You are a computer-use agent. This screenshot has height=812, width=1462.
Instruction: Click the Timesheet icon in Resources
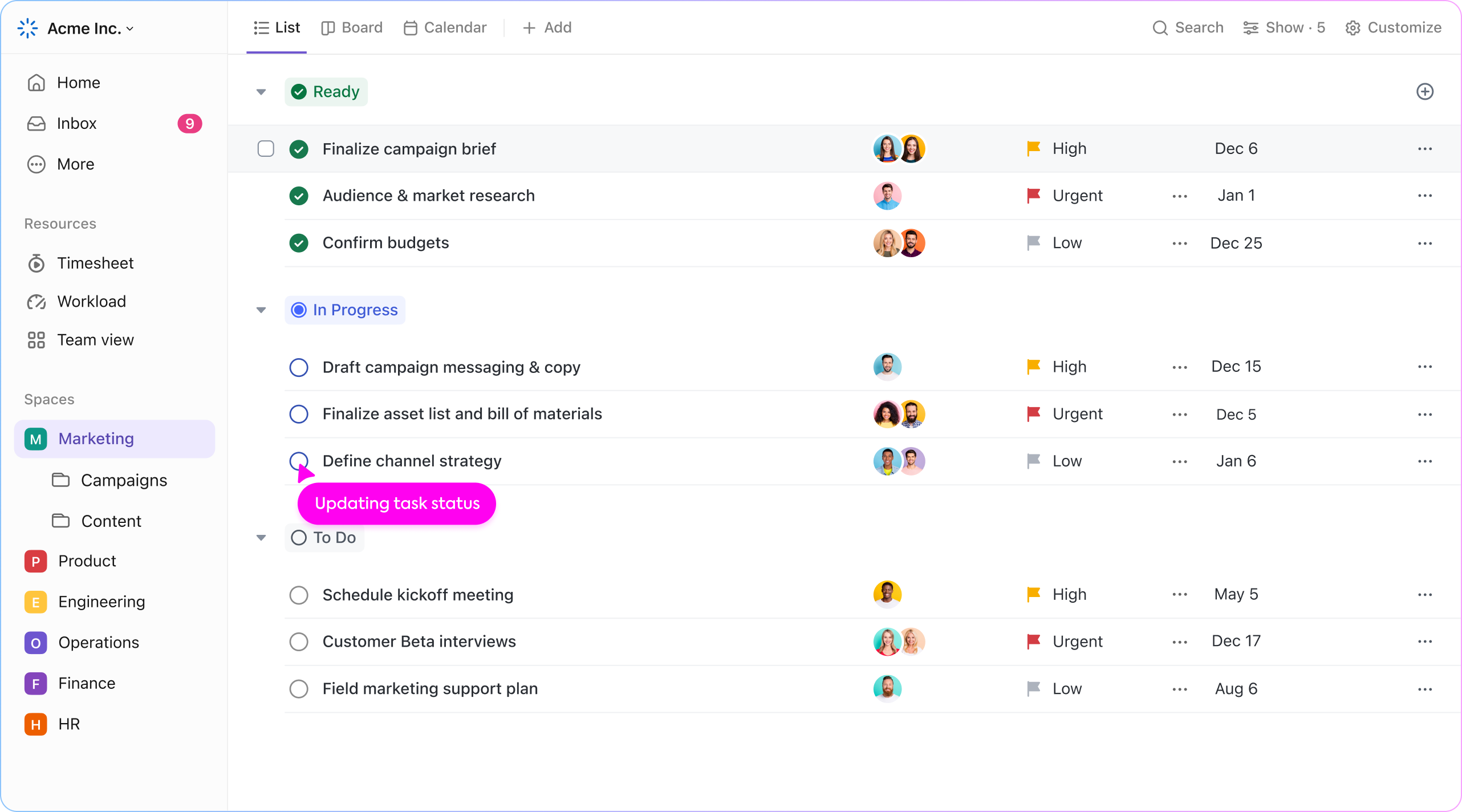(37, 263)
